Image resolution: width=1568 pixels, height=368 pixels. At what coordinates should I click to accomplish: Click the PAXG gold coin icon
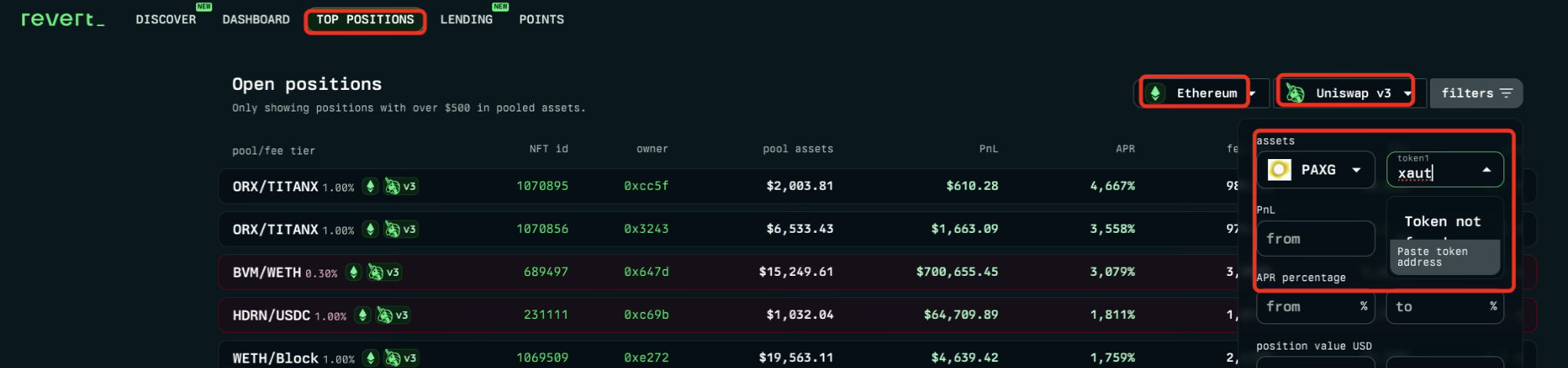(1280, 170)
